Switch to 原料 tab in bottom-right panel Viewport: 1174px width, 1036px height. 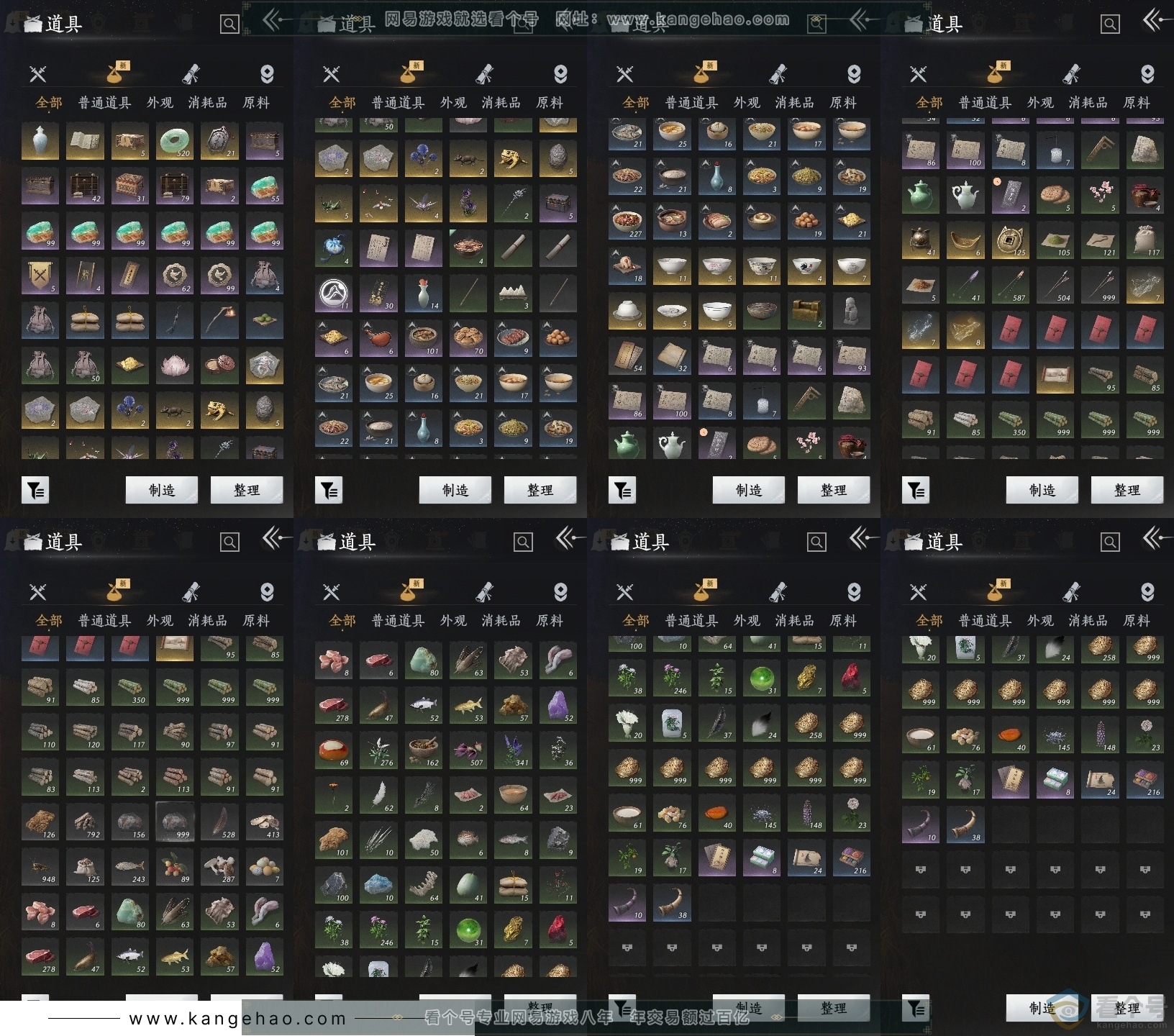[x=1137, y=620]
